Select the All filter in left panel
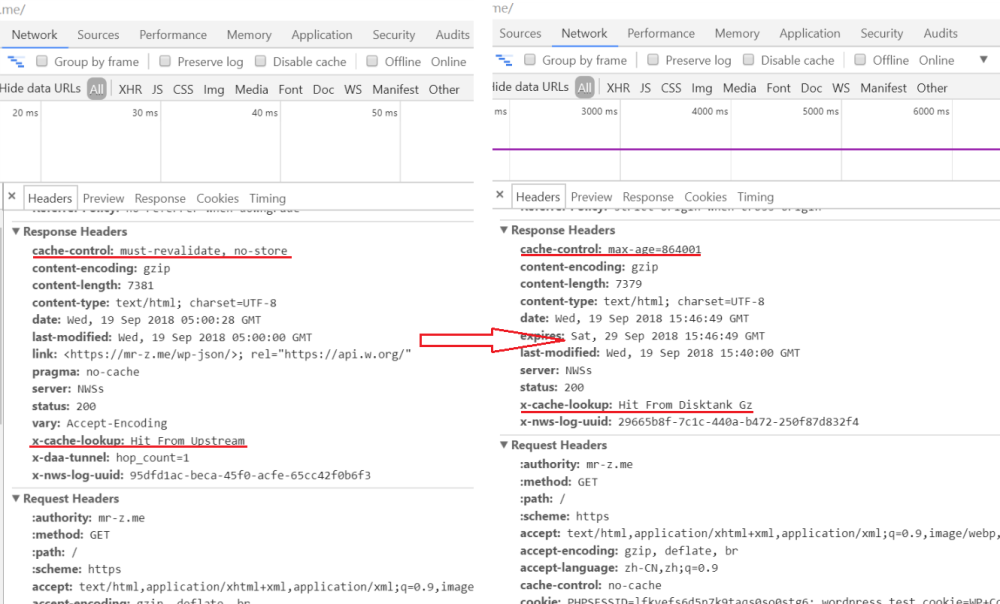 pyautogui.click(x=96, y=89)
